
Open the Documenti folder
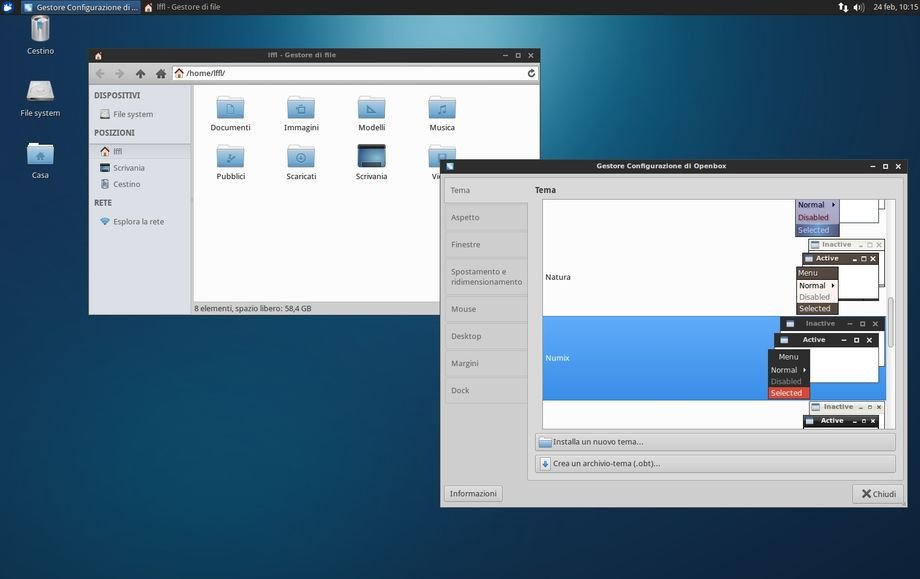pyautogui.click(x=230, y=112)
